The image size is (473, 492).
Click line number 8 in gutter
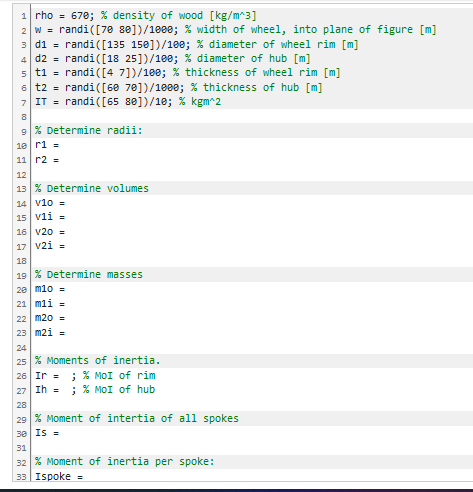tap(24, 117)
